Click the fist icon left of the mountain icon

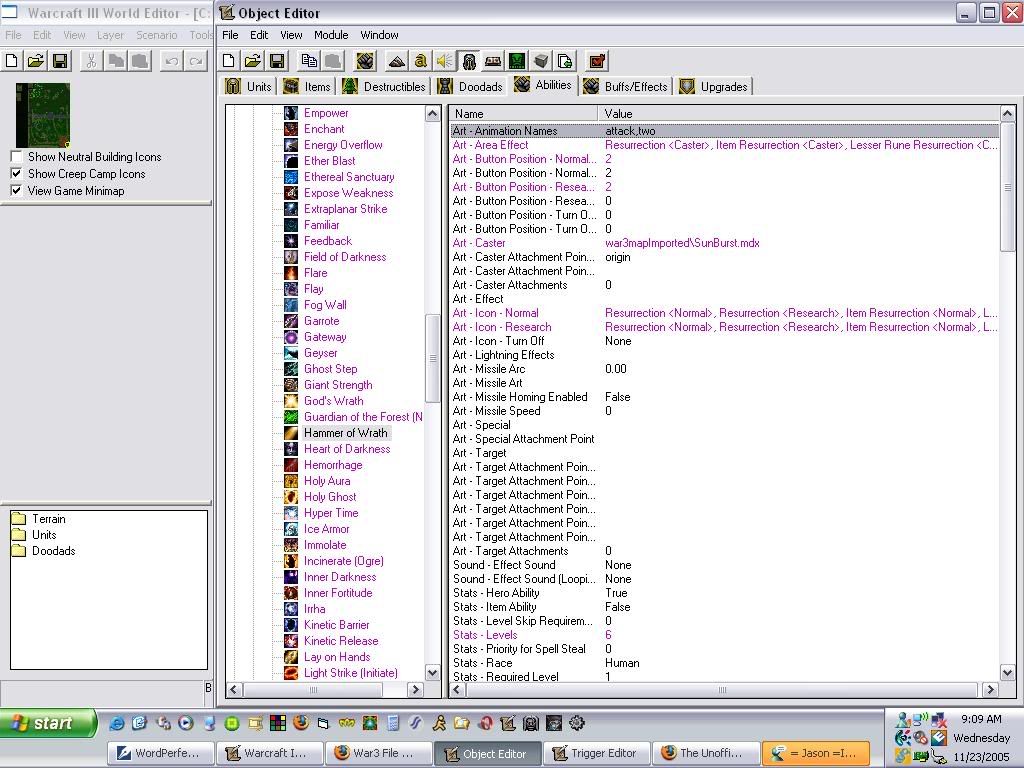(x=365, y=61)
